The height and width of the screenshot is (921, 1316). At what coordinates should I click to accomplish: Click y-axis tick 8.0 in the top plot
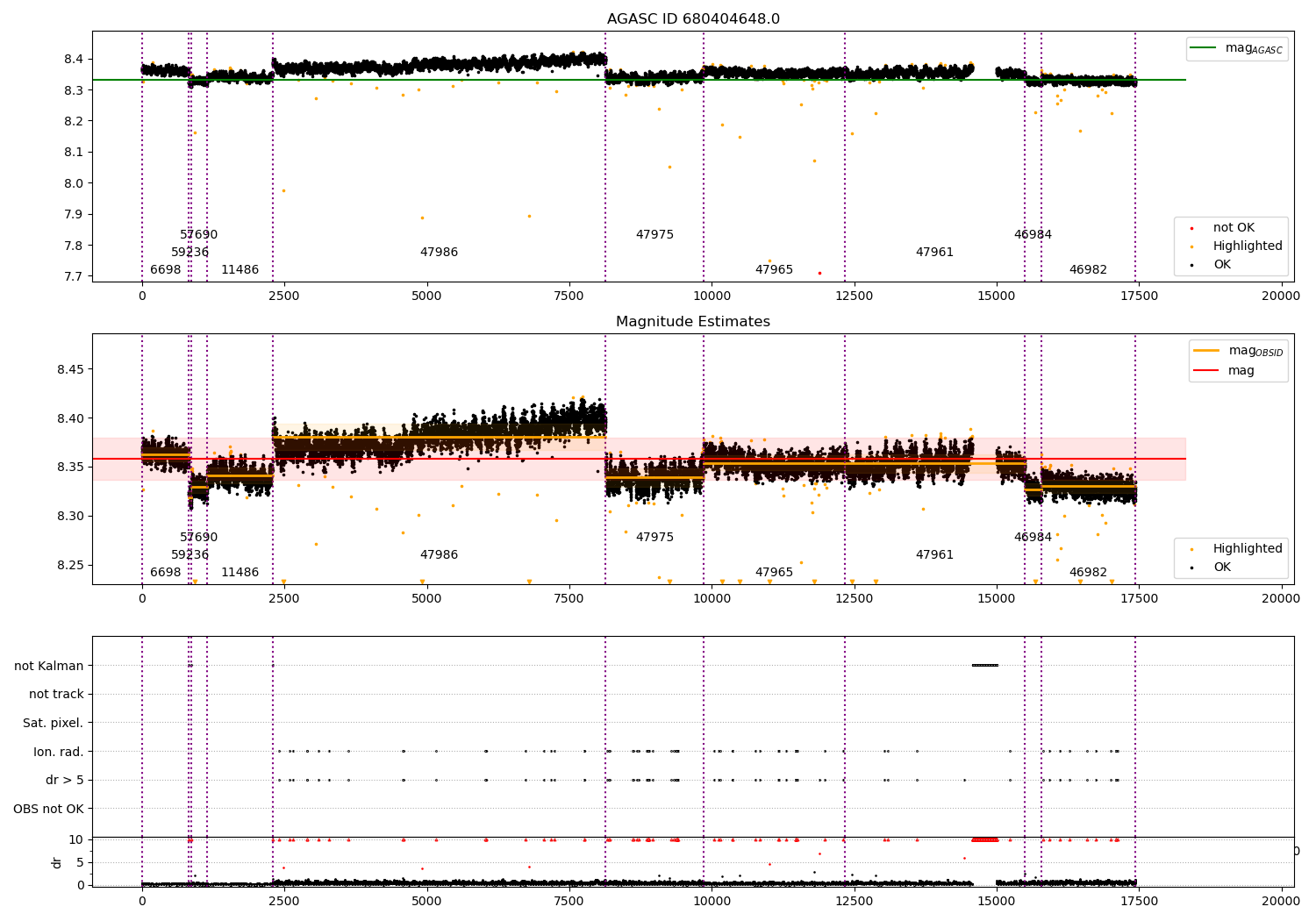pyautogui.click(x=74, y=183)
